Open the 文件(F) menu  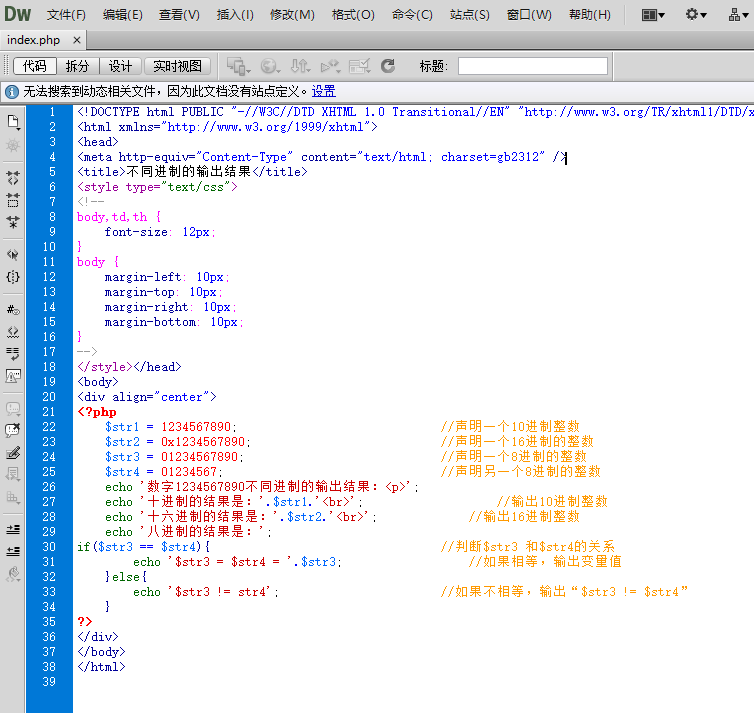[x=66, y=15]
